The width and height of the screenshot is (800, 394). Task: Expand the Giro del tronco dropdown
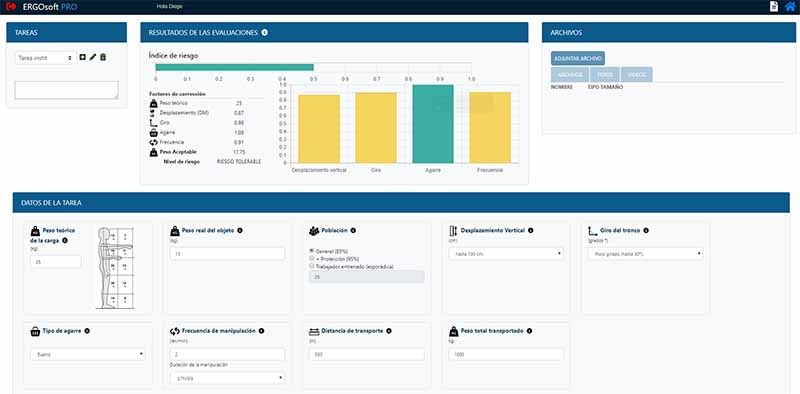pos(645,254)
